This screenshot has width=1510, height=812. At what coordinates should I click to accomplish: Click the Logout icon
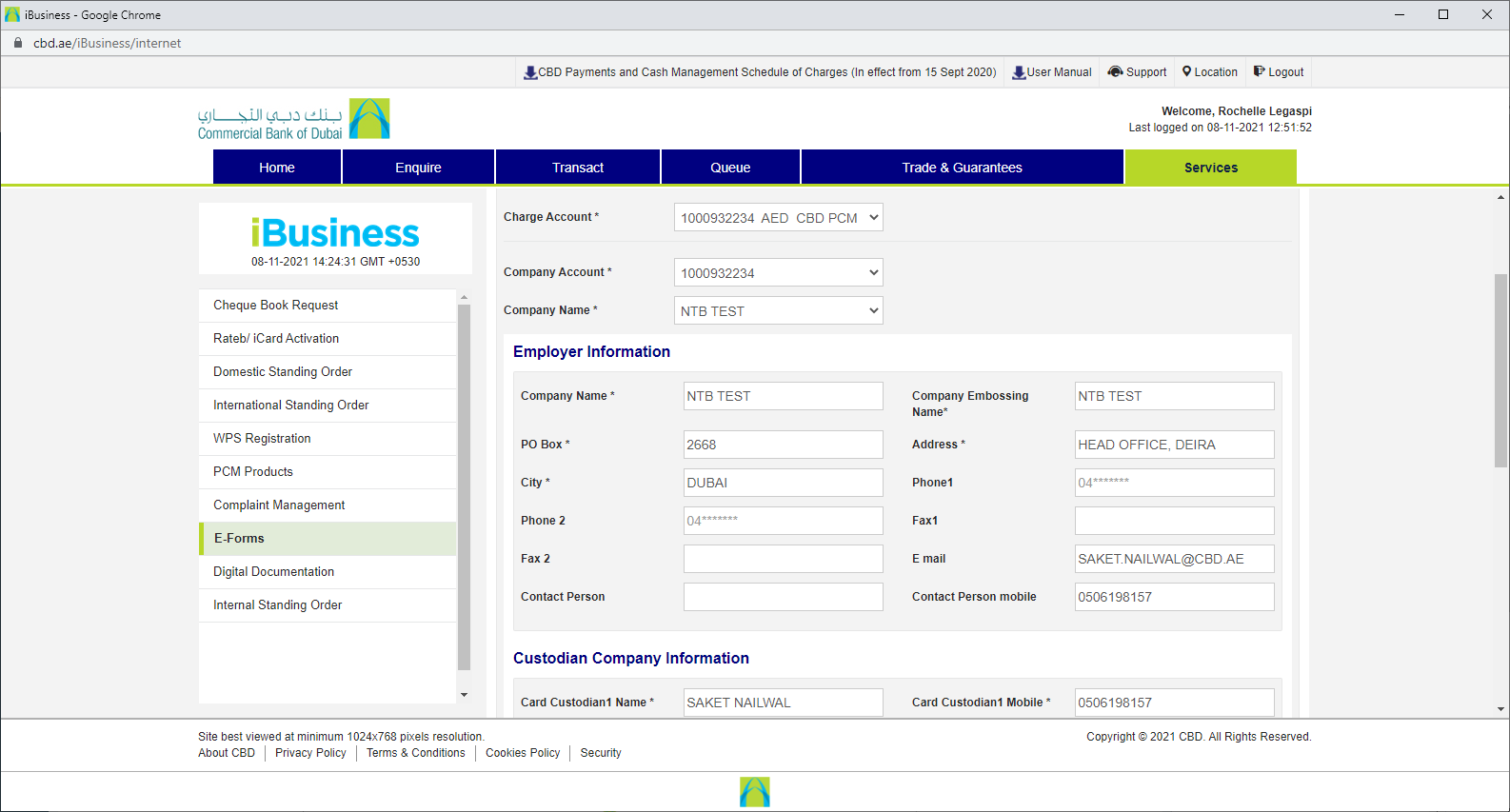point(1259,71)
